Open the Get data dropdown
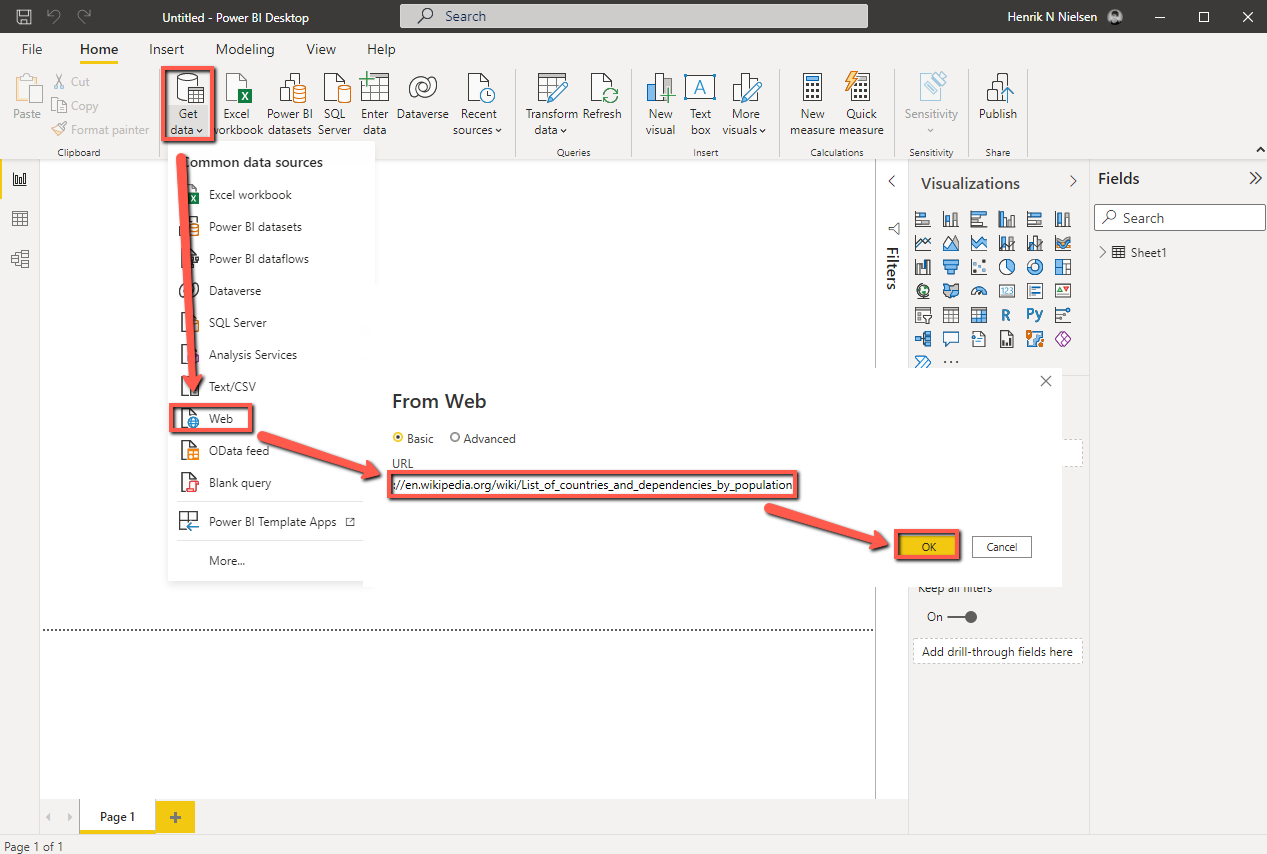This screenshot has height=854, width=1267. 188,104
